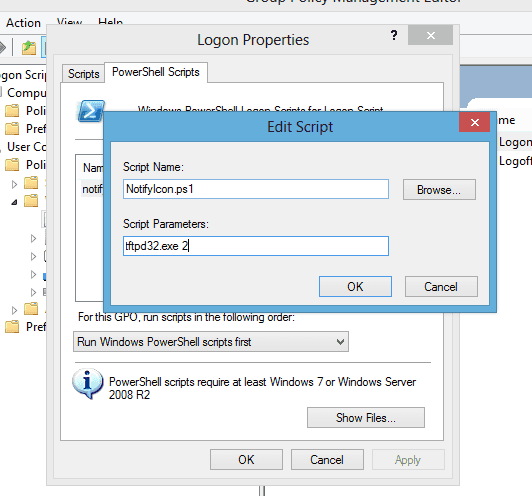
Task: Click the Script Parameters input field
Action: click(256, 246)
